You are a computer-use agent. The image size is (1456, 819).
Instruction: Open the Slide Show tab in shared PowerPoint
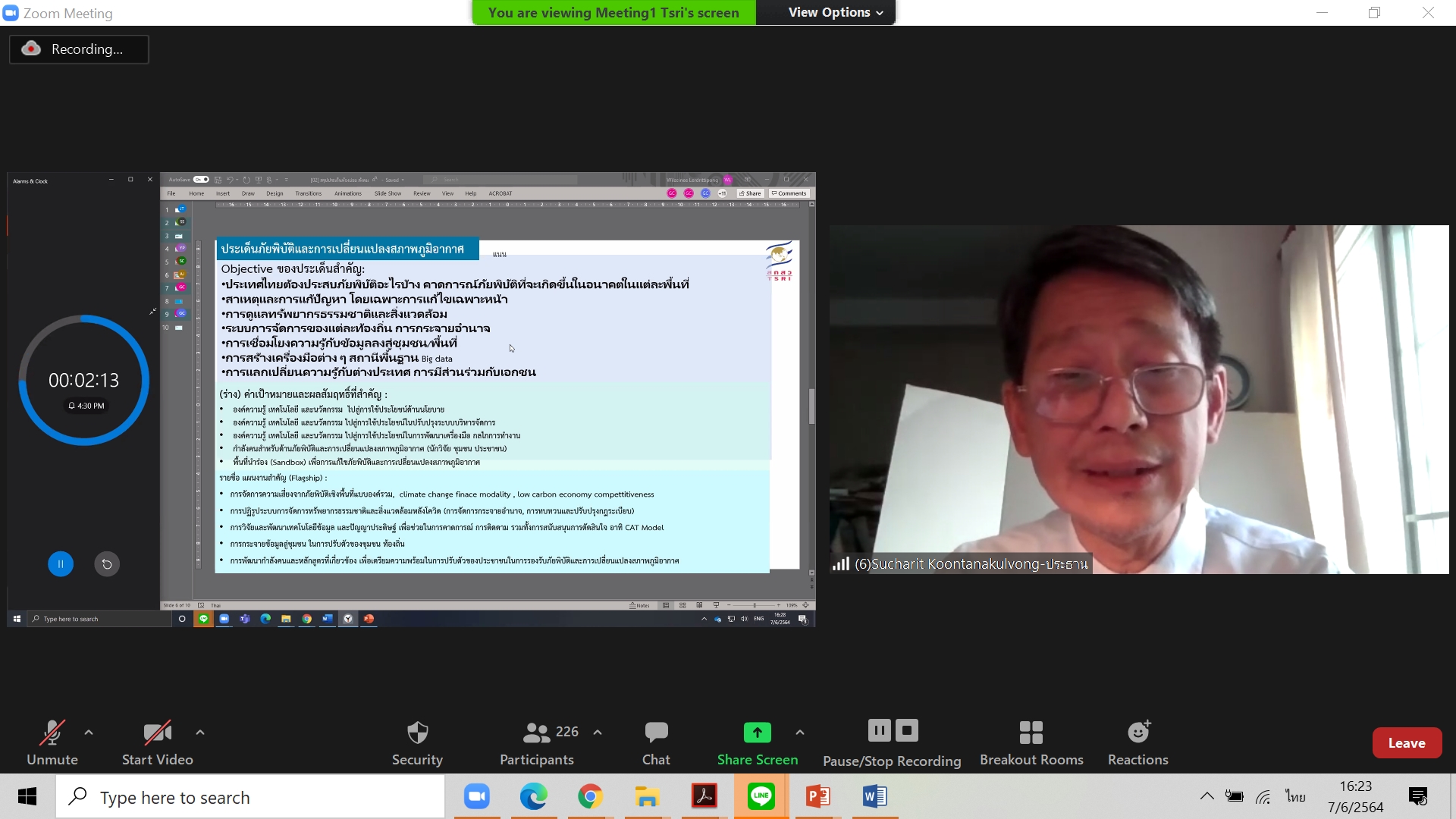pyautogui.click(x=388, y=193)
